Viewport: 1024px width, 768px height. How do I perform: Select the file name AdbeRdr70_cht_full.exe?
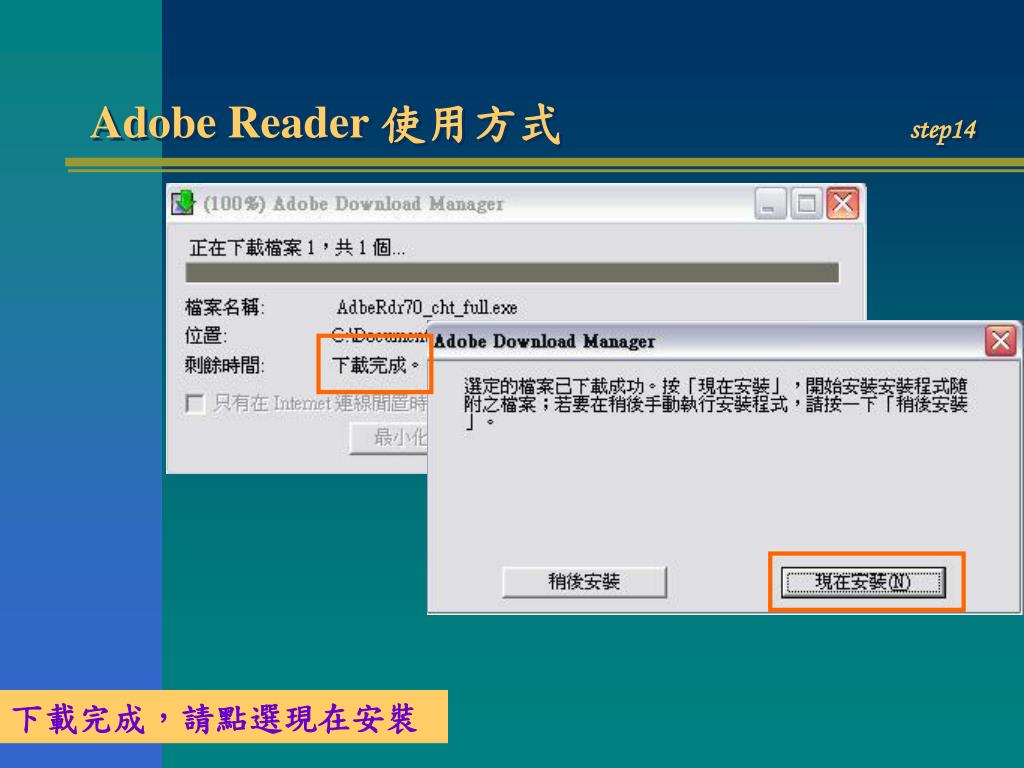(x=427, y=307)
